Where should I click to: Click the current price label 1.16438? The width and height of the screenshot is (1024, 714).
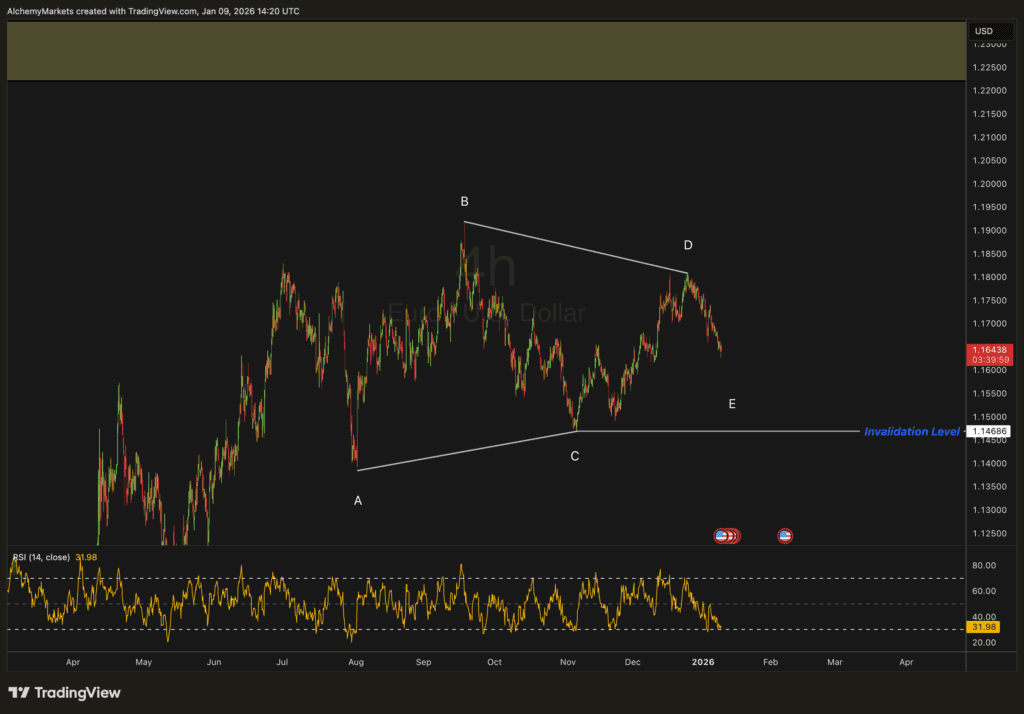(987, 350)
